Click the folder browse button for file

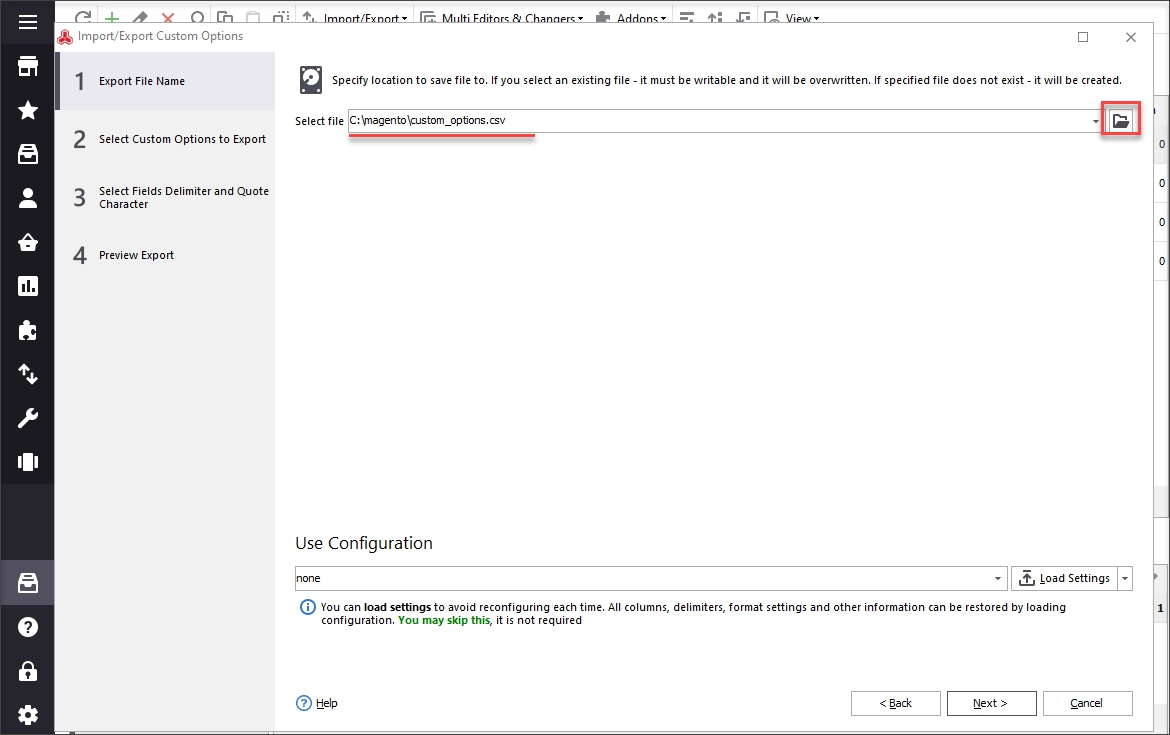[1121, 120]
